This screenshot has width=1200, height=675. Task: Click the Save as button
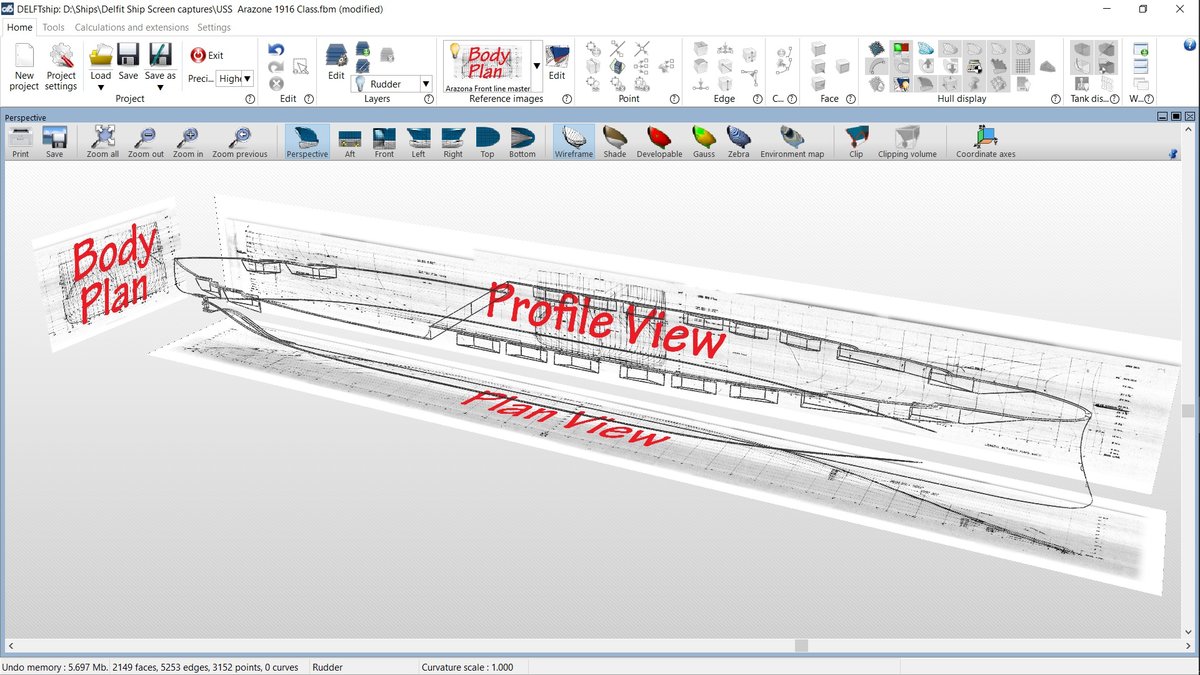[160, 62]
